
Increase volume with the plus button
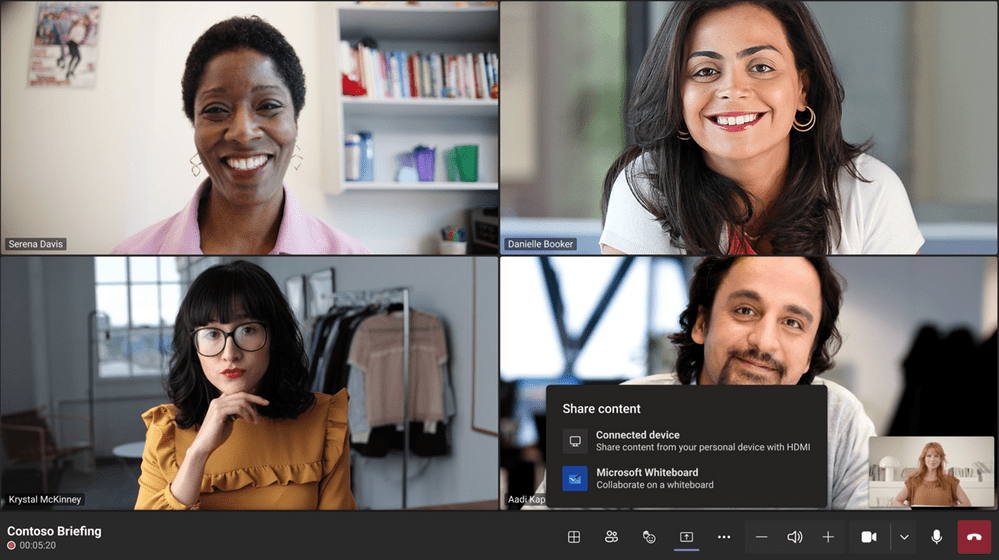[828, 537]
